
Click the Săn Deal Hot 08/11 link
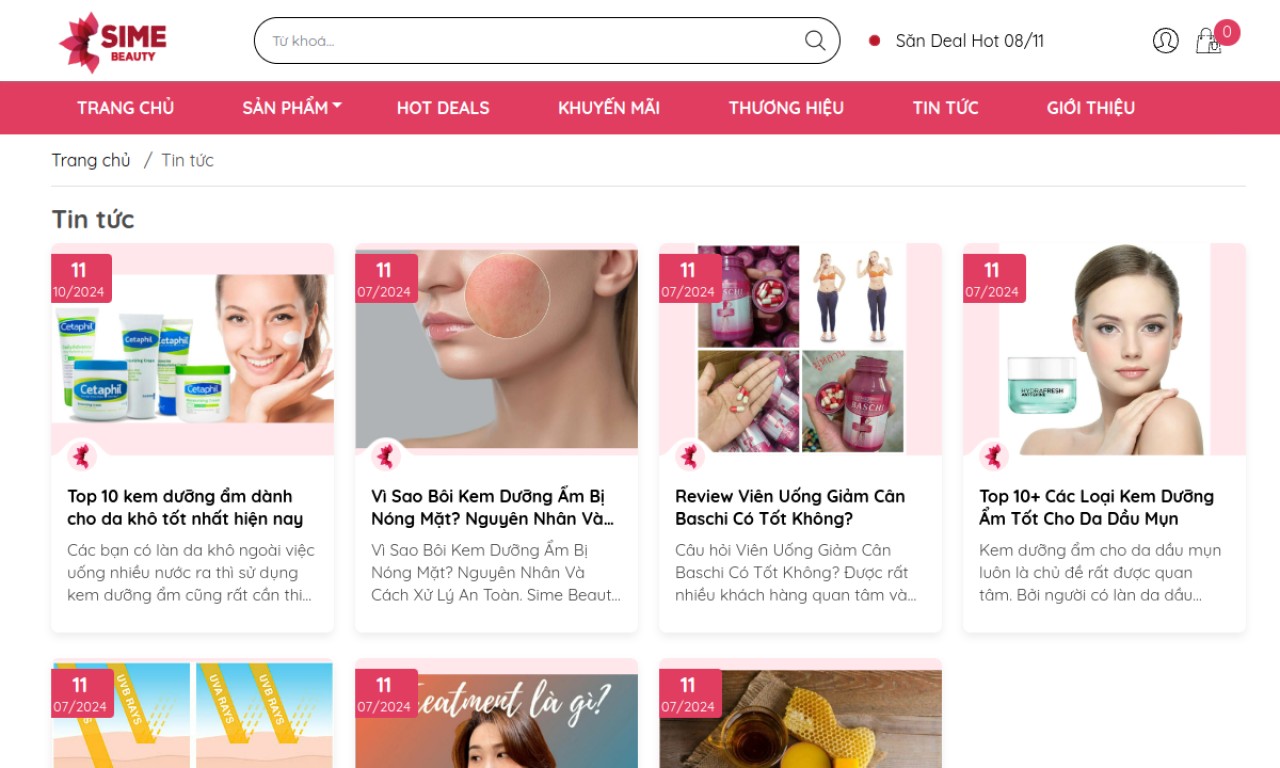[969, 41]
